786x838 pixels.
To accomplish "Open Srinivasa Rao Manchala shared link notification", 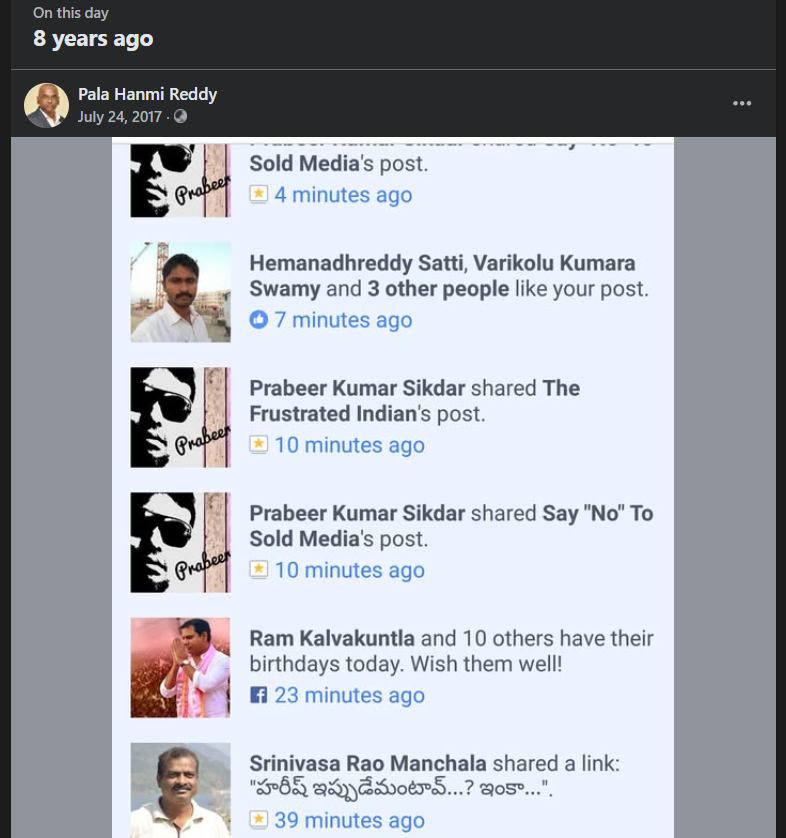I will pyautogui.click(x=434, y=775).
